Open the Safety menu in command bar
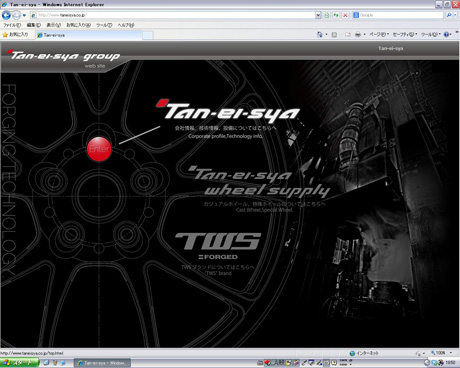460x368 pixels. pyautogui.click(x=405, y=34)
